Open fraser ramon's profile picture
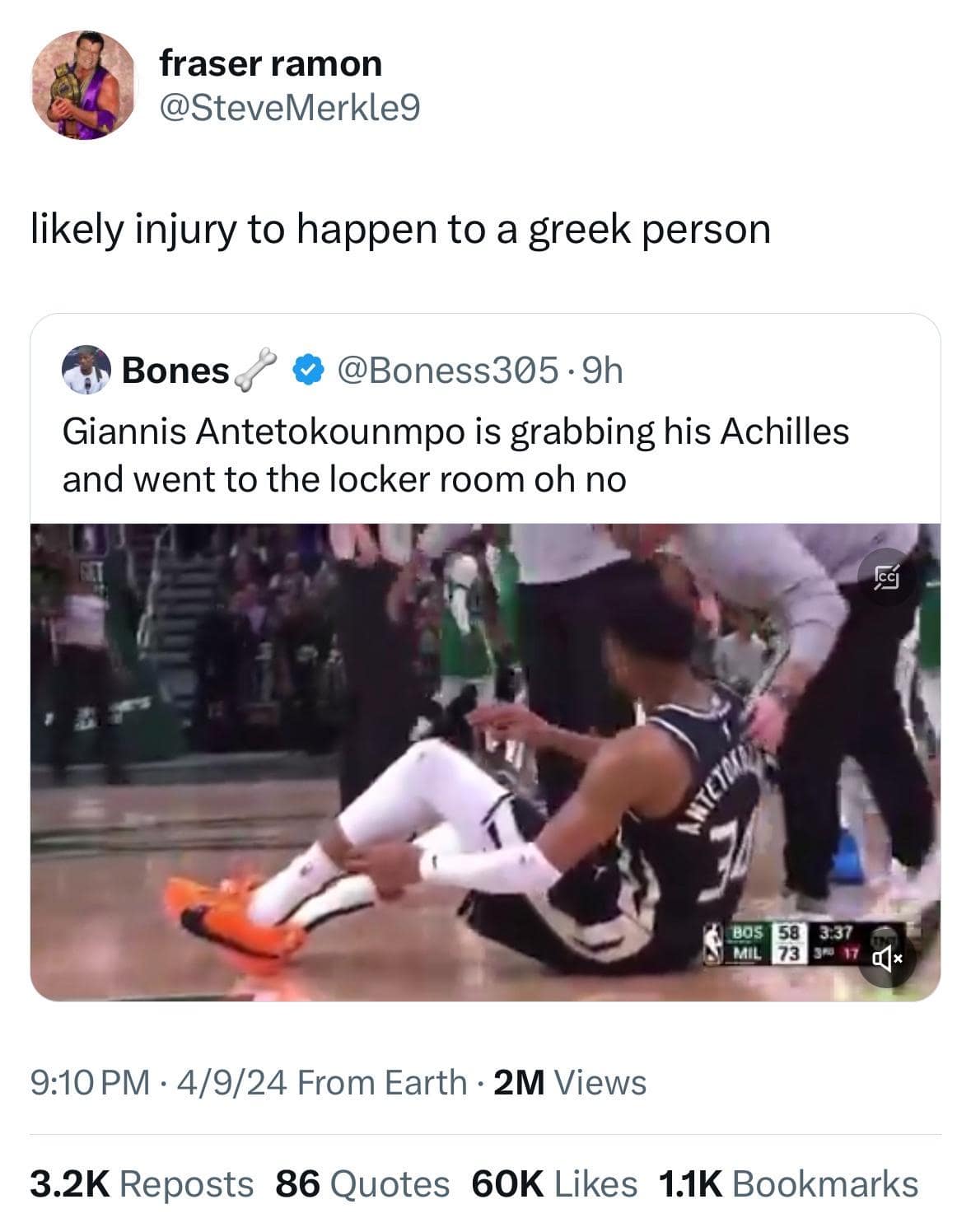 (x=83, y=85)
